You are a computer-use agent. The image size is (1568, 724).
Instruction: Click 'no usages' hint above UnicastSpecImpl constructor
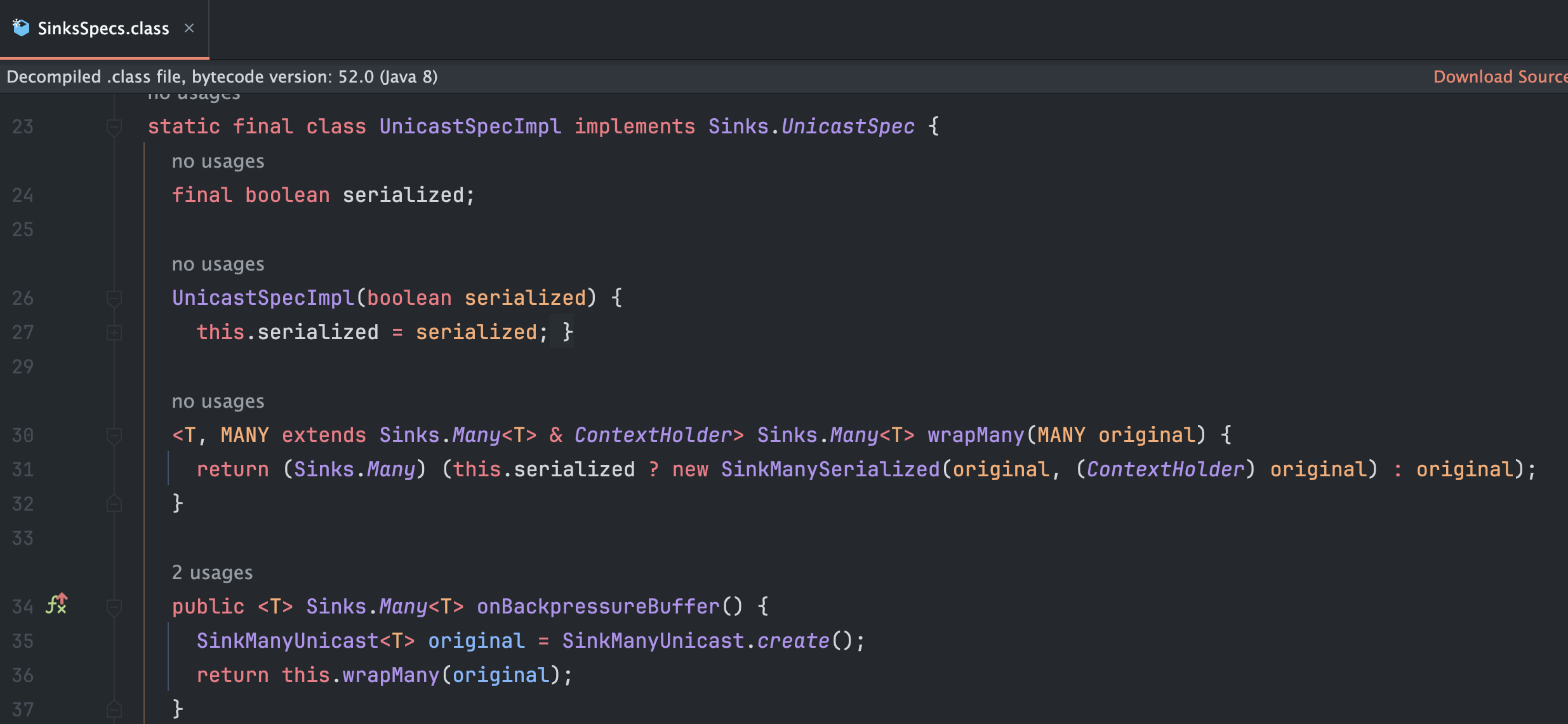218,264
